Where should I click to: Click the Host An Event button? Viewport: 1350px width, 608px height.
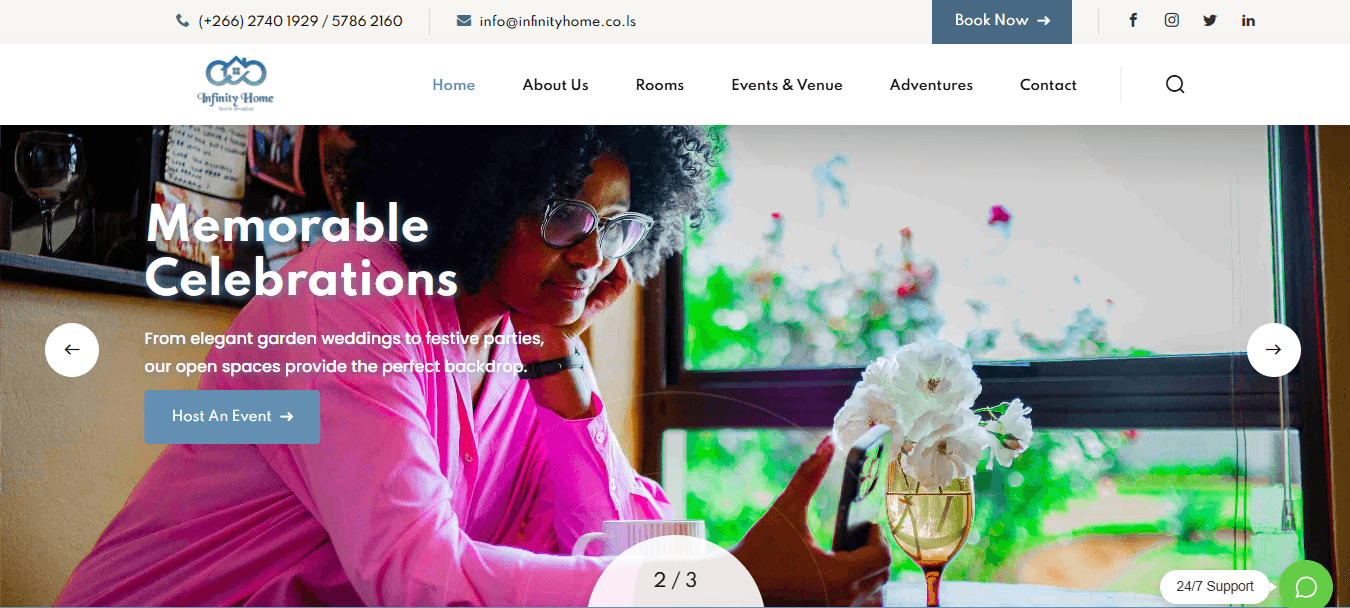click(x=232, y=417)
